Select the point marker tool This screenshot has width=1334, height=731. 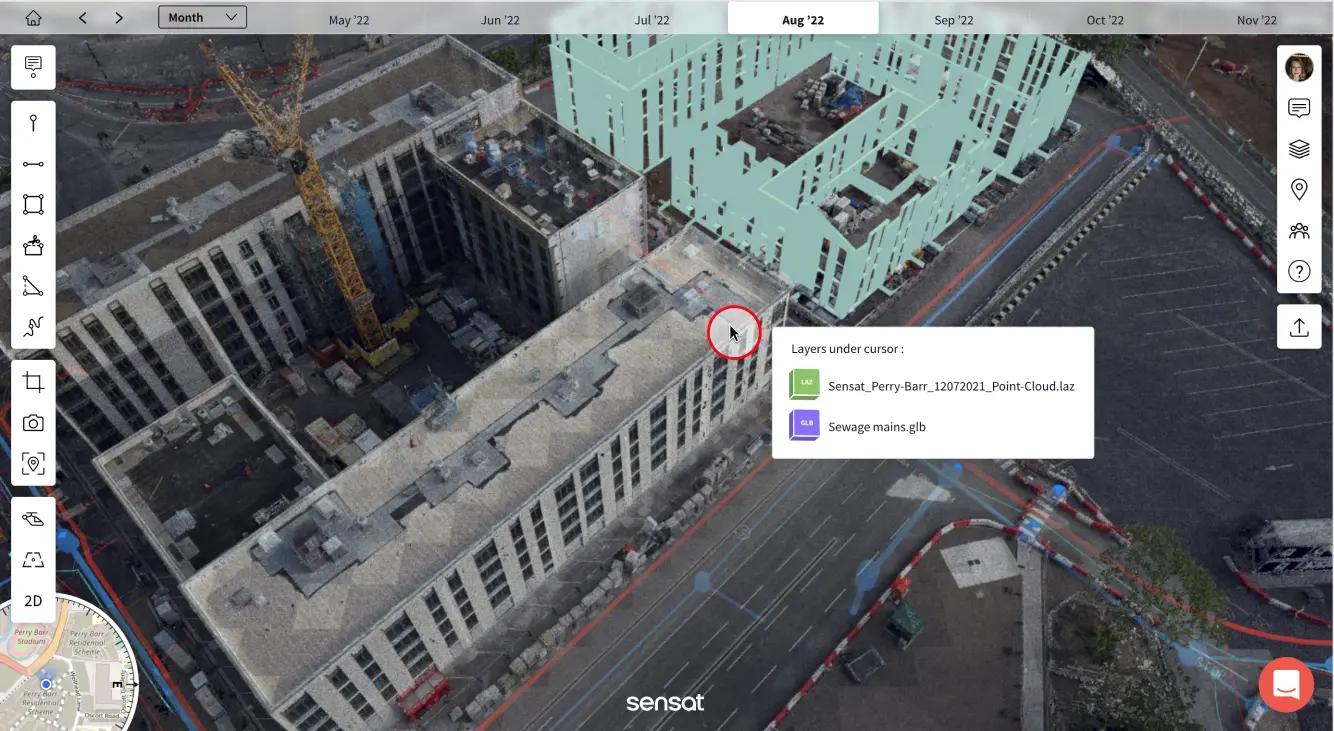[33, 123]
